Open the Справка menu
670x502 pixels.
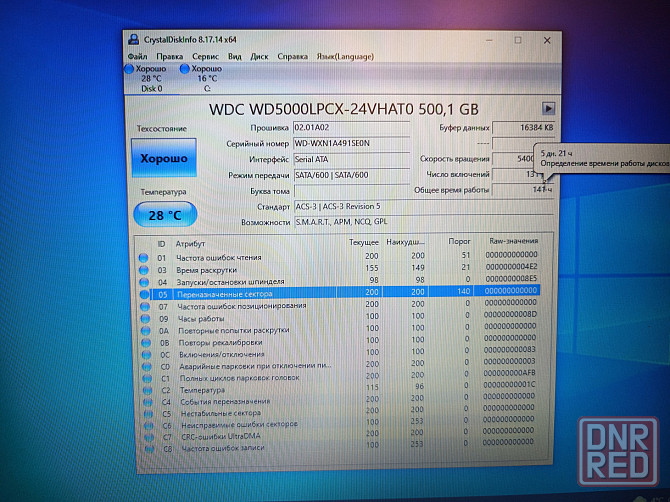pyautogui.click(x=292, y=57)
